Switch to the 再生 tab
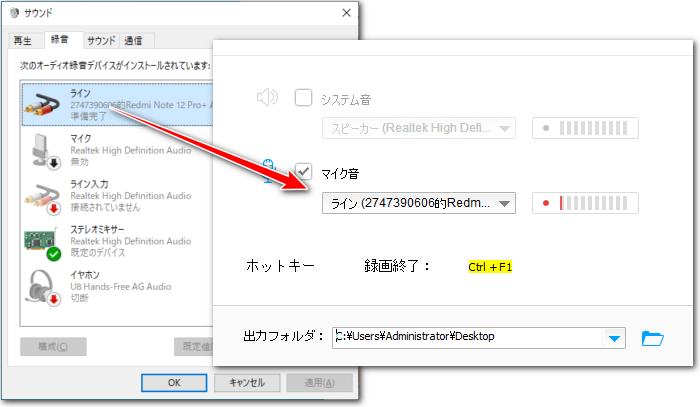 click(23, 41)
